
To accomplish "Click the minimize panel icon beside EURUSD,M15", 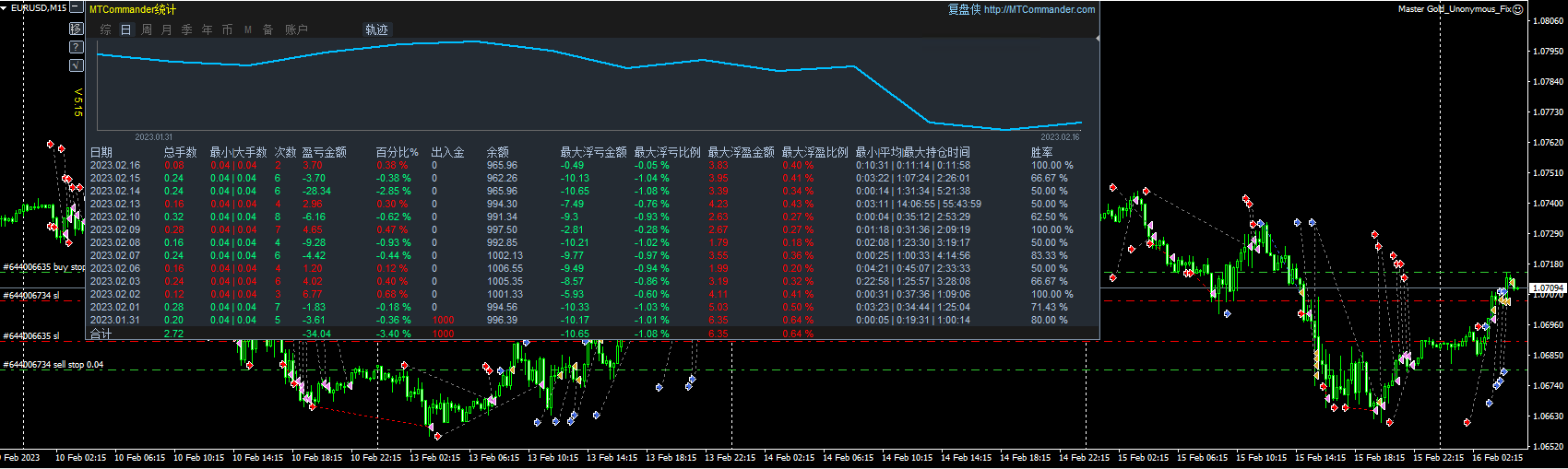I will click(77, 7).
